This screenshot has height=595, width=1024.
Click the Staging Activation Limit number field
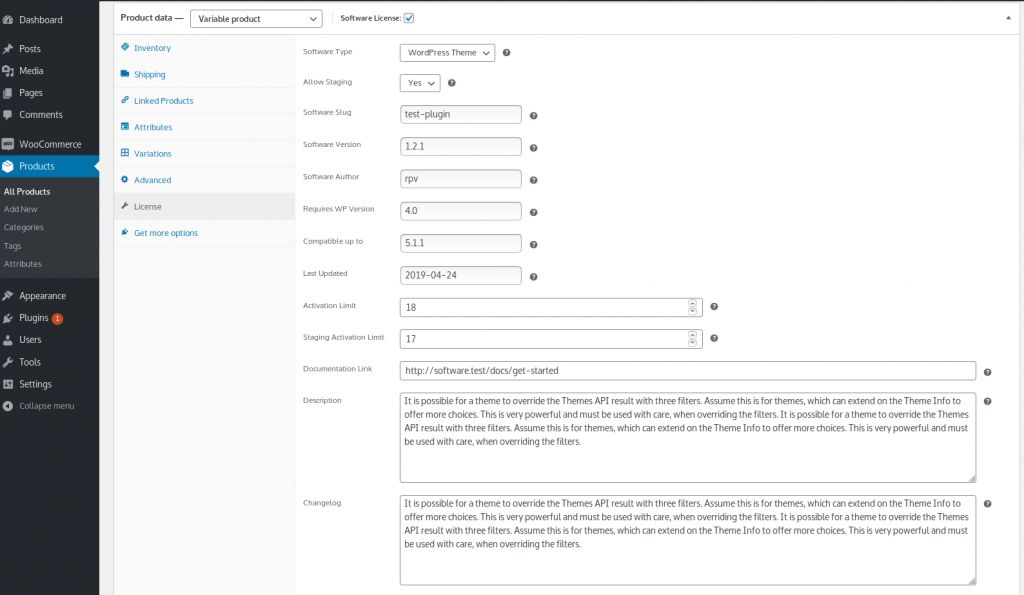click(551, 338)
